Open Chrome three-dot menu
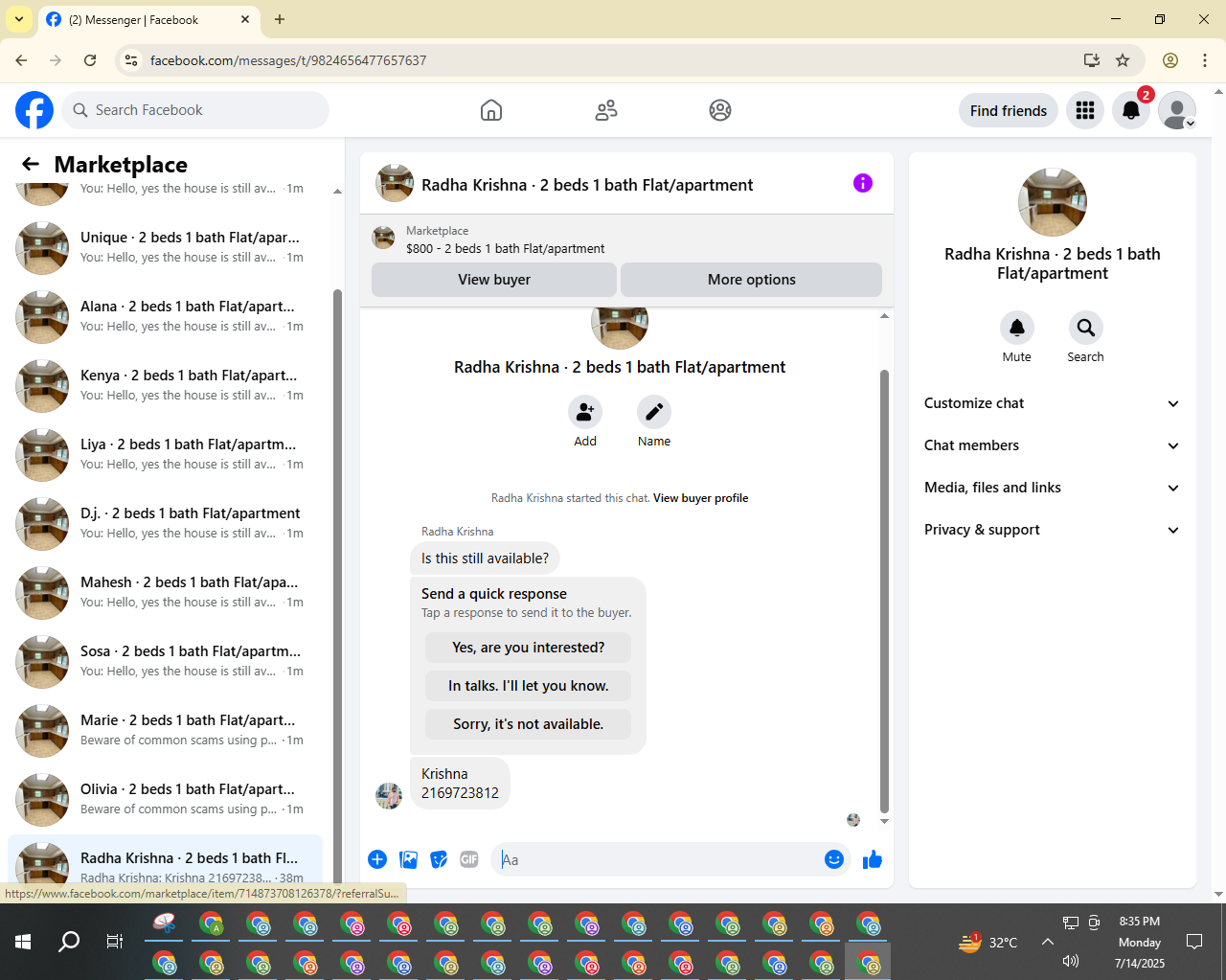Screen dimensions: 1226x980 1205,60
